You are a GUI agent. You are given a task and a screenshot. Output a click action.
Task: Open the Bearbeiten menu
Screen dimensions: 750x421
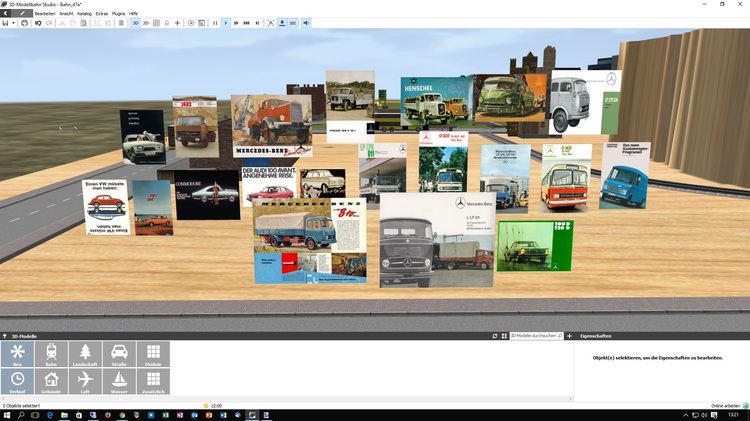point(45,13)
